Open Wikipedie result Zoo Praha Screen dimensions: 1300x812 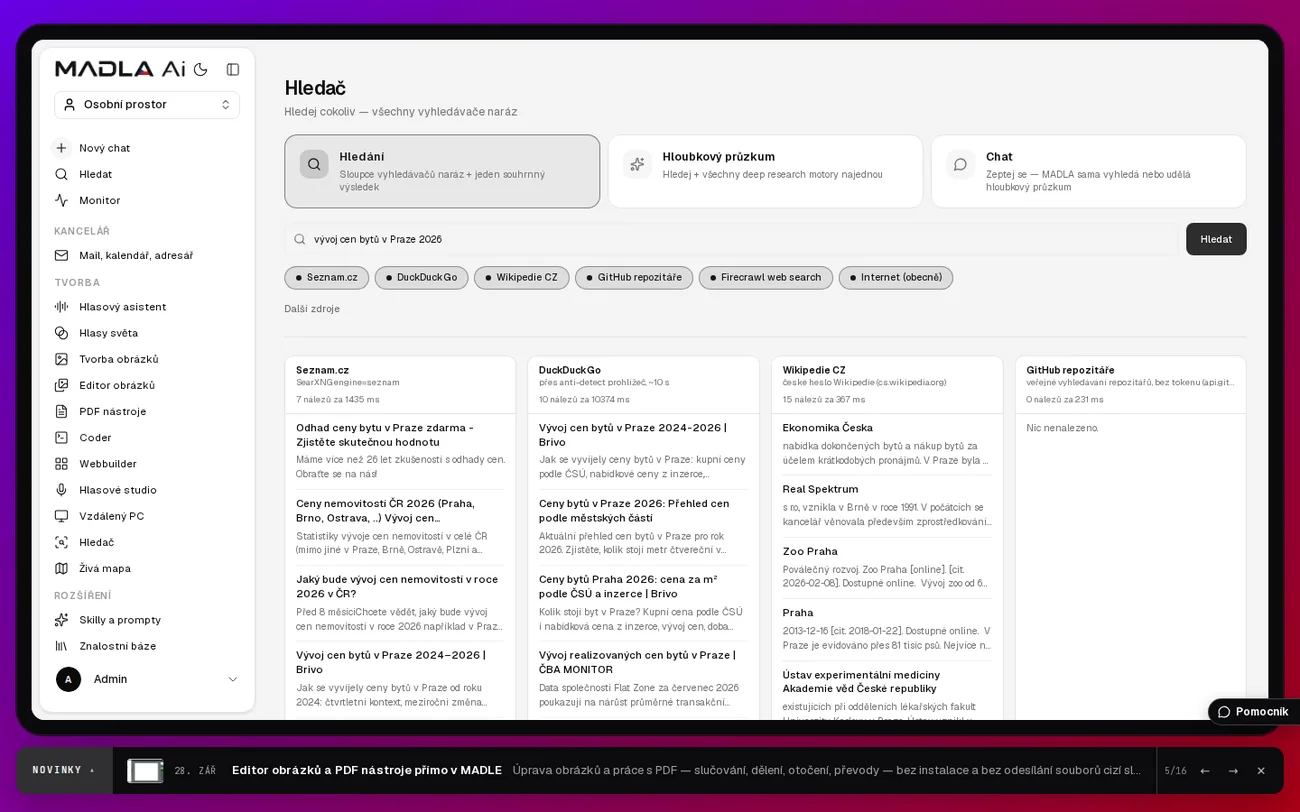[x=810, y=551]
